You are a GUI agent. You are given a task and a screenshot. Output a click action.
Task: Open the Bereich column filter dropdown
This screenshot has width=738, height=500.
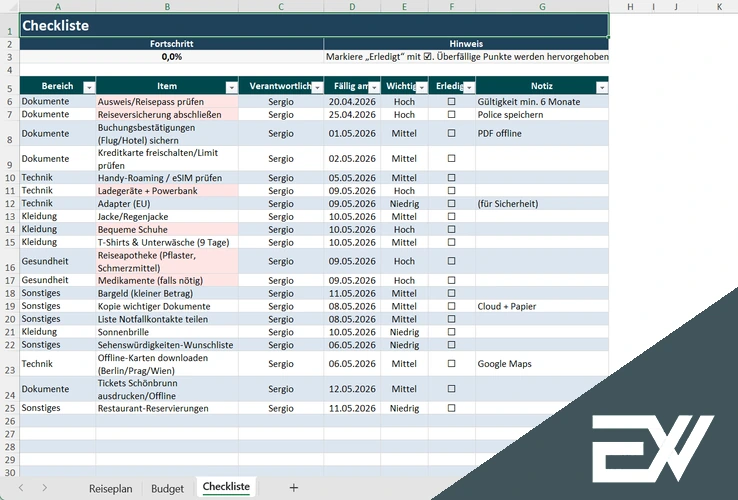coord(88,87)
